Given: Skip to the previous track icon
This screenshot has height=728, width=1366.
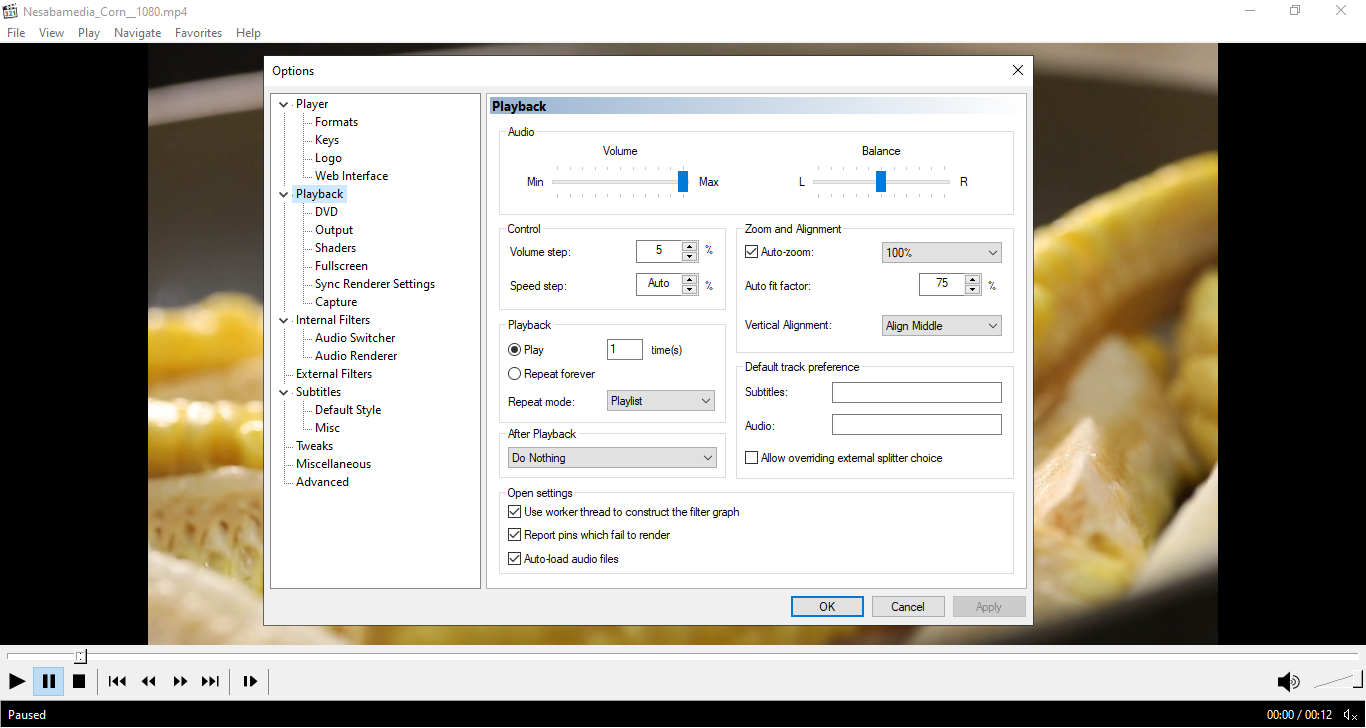Looking at the screenshot, I should [x=117, y=681].
